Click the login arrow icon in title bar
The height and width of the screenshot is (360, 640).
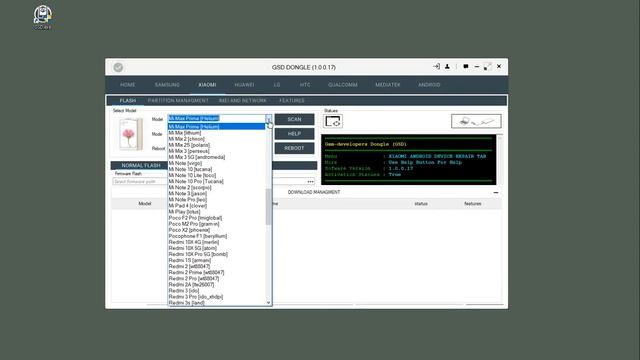coord(436,67)
